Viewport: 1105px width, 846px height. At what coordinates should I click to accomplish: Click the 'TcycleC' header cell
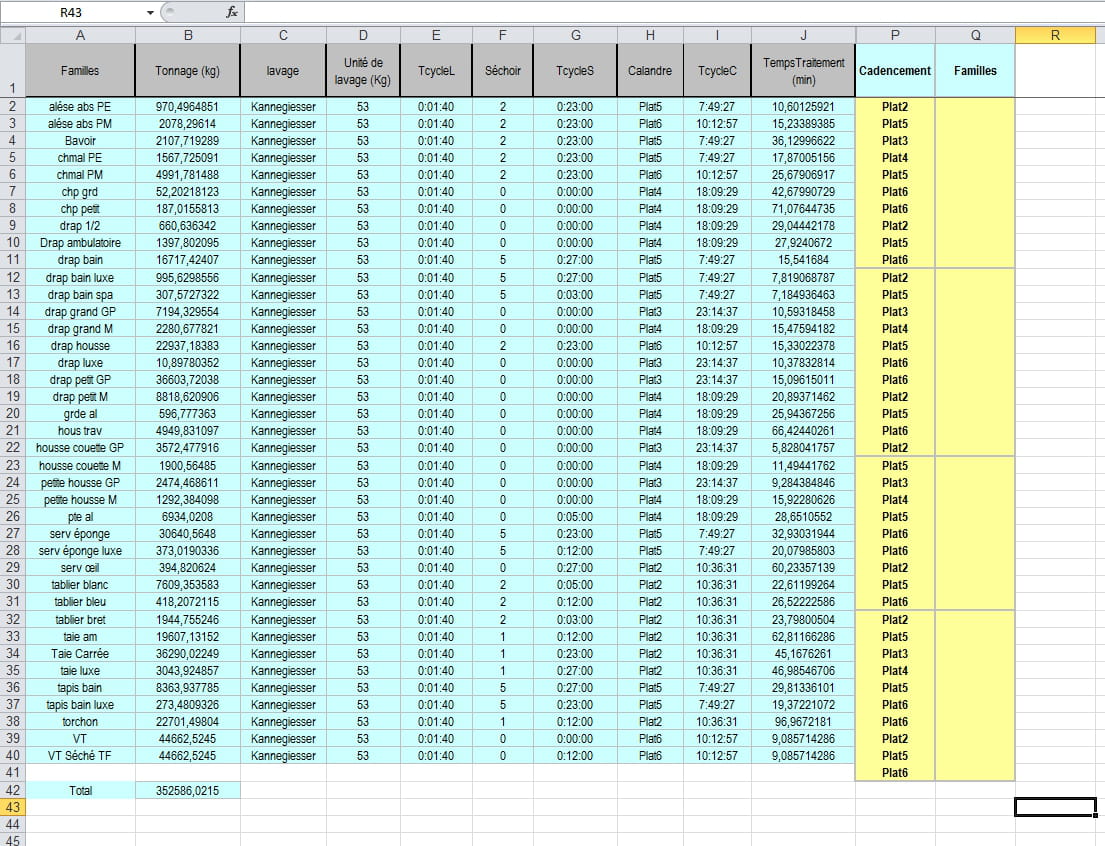coord(717,70)
